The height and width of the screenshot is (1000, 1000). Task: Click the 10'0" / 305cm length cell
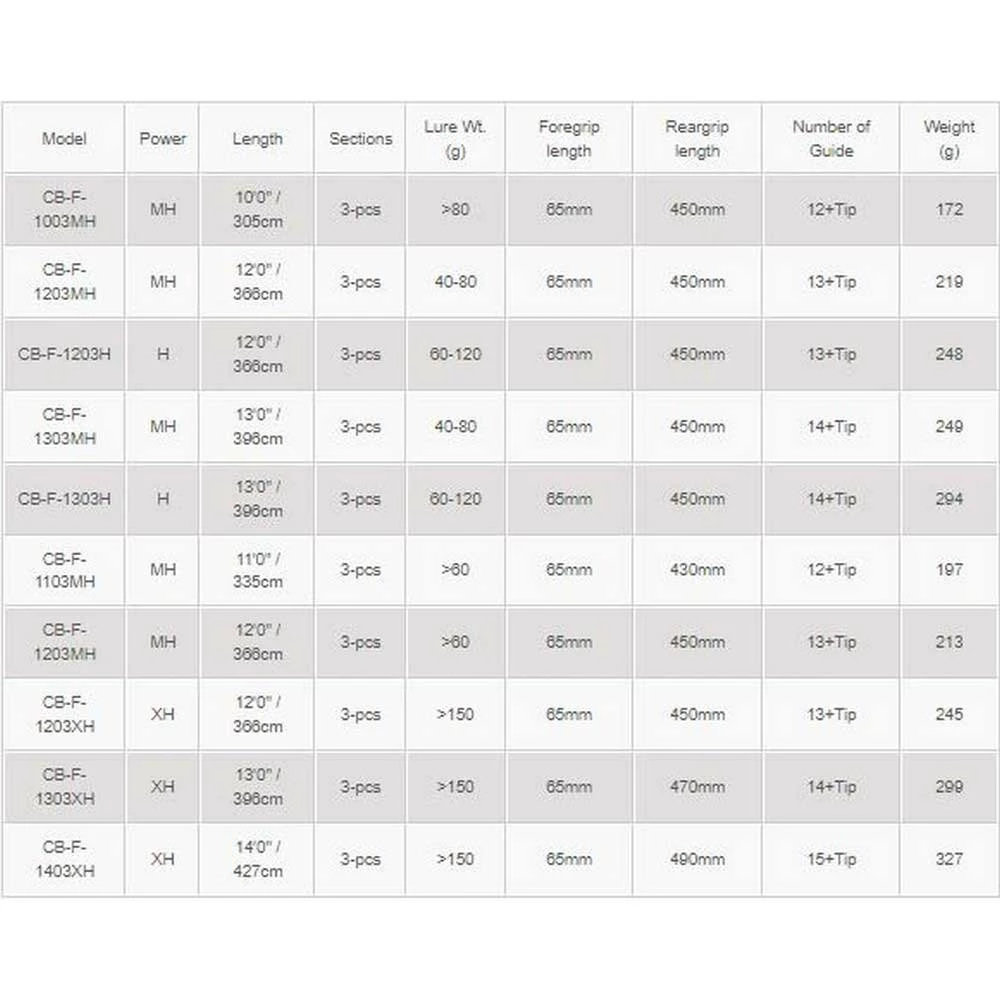257,210
